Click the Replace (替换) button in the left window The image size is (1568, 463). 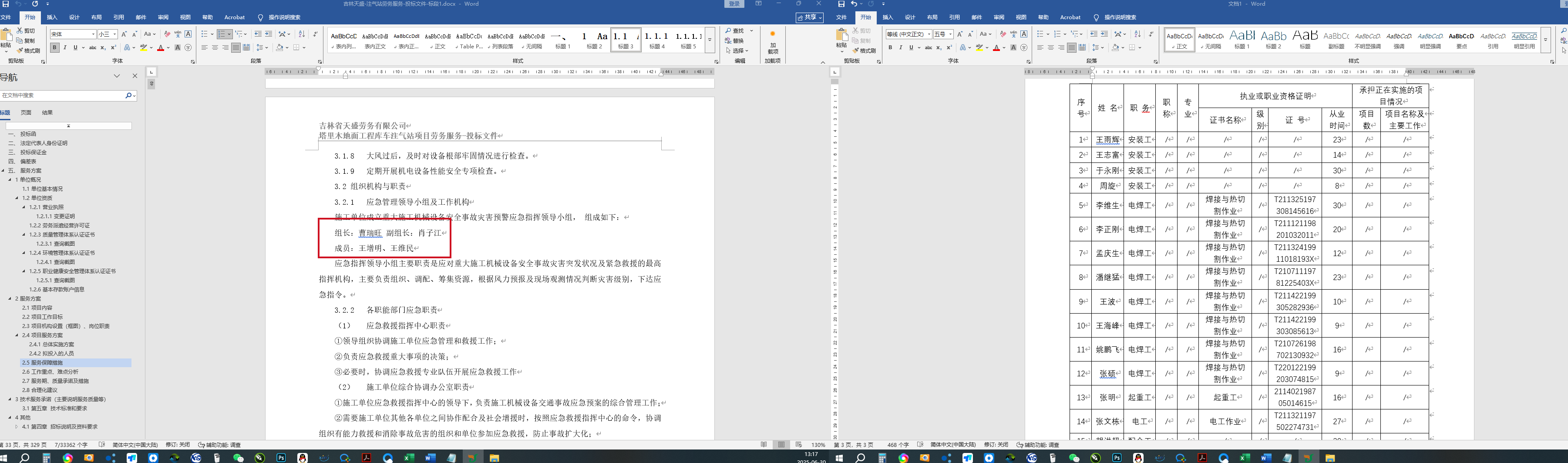(735, 41)
